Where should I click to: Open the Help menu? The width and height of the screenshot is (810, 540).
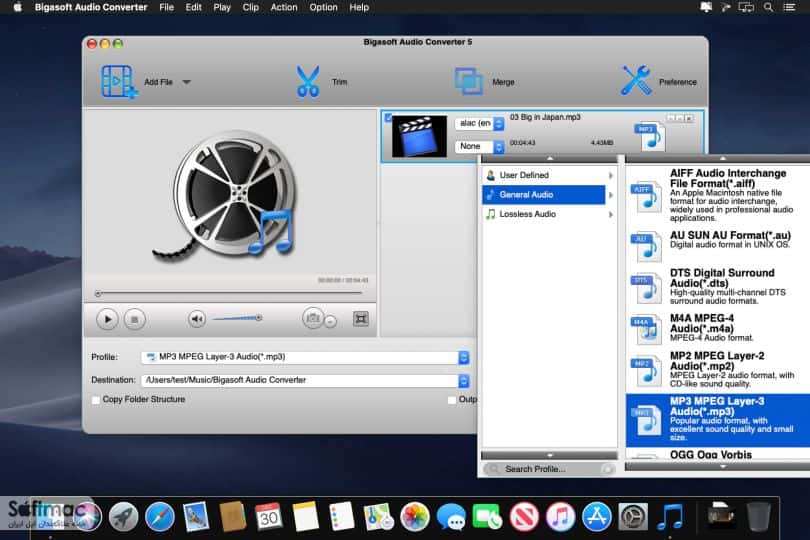[x=359, y=7]
